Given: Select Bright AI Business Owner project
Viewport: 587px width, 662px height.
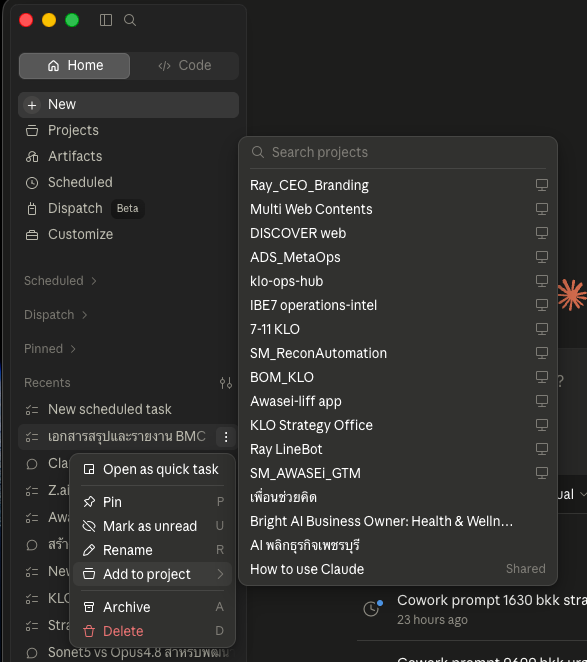Looking at the screenshot, I should click(x=398, y=522).
